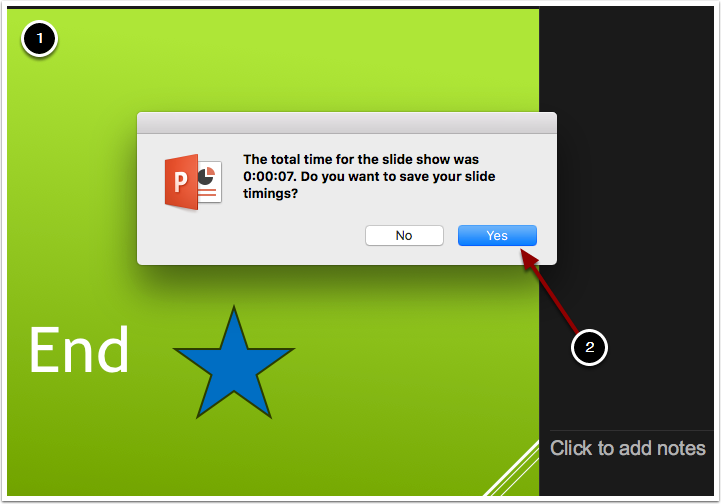Click Yes to save slide timings
Viewport: 721px width, 504px height.
497,235
